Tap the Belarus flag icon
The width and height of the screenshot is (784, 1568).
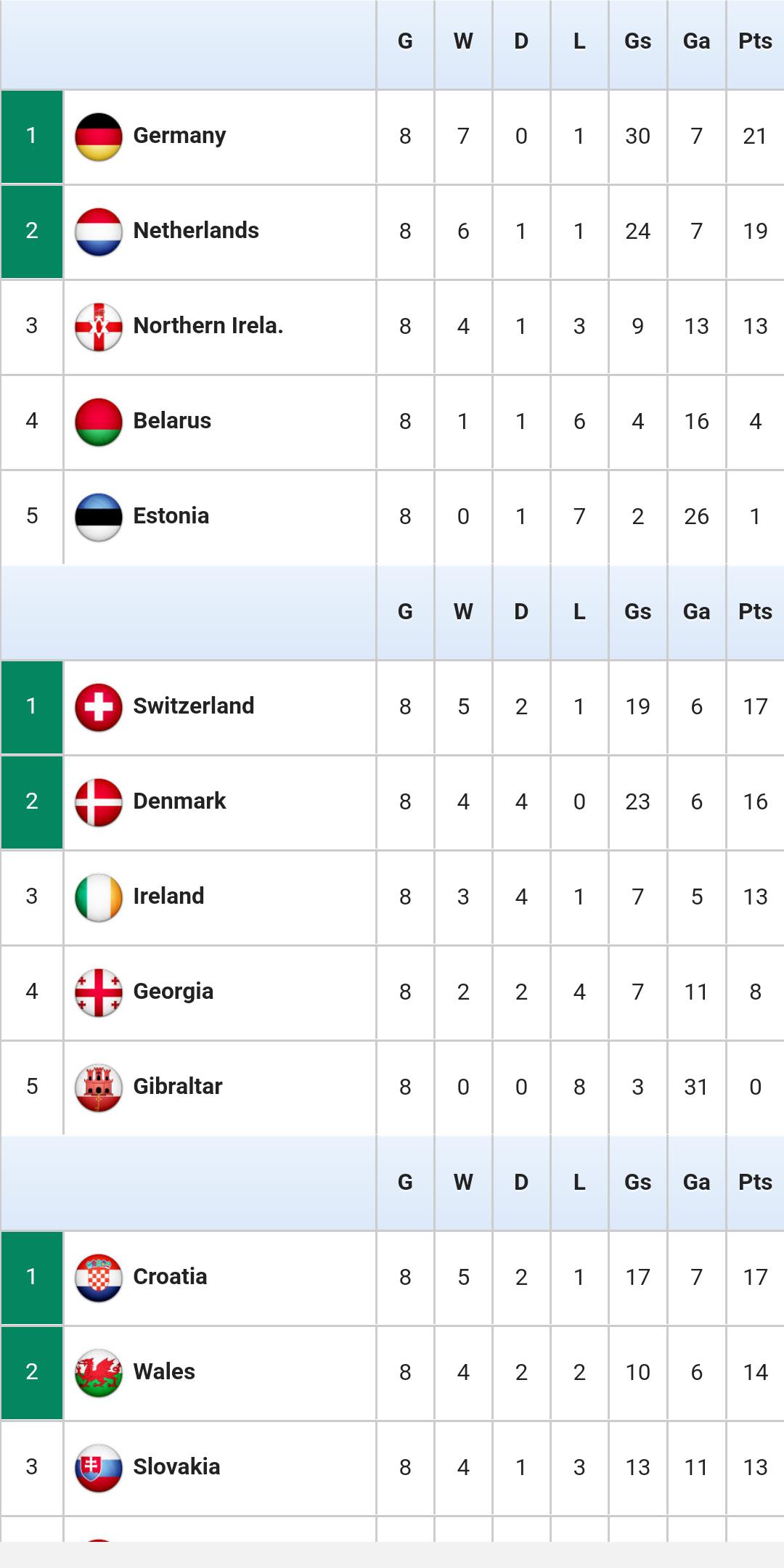(98, 422)
